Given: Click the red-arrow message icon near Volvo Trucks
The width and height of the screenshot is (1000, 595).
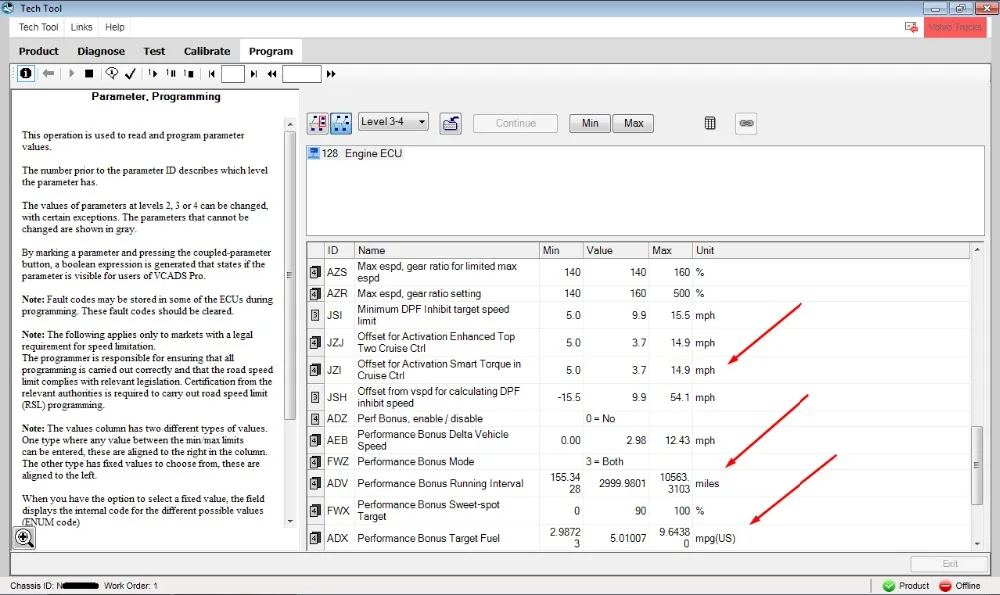Looking at the screenshot, I should (x=911, y=27).
